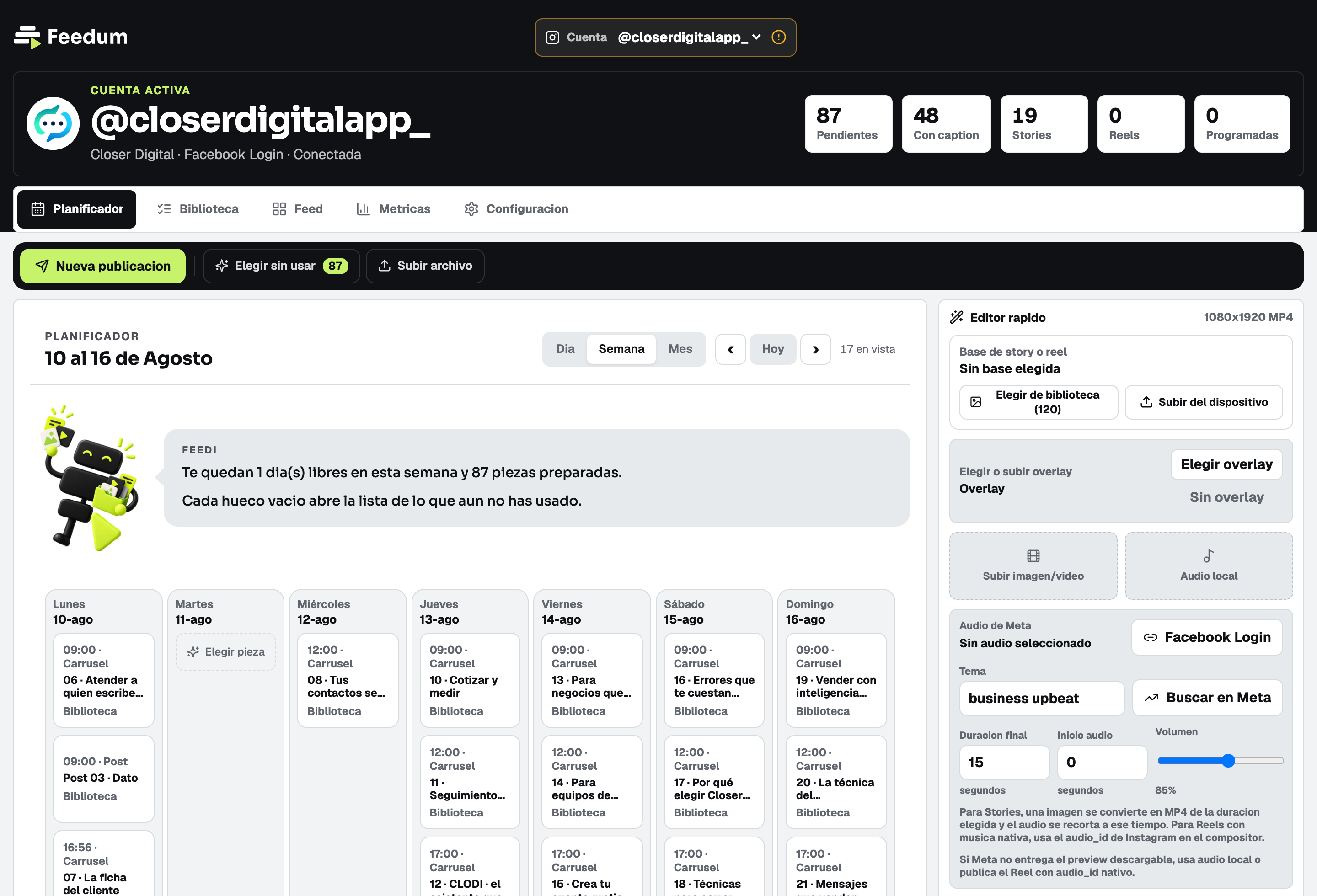The height and width of the screenshot is (896, 1317).
Task: Click the Feedi robot mascot
Action: (91, 477)
